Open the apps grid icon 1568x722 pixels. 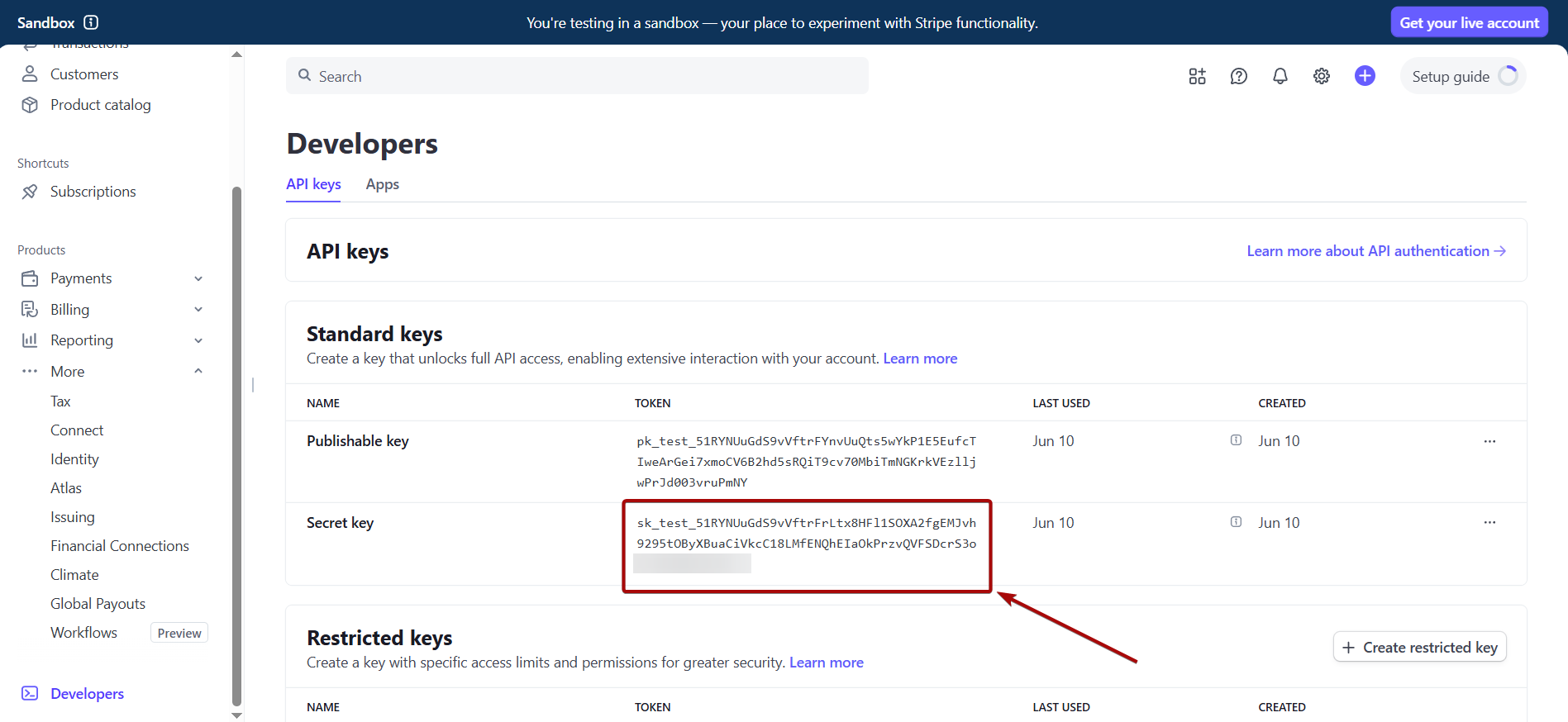coord(1197,76)
